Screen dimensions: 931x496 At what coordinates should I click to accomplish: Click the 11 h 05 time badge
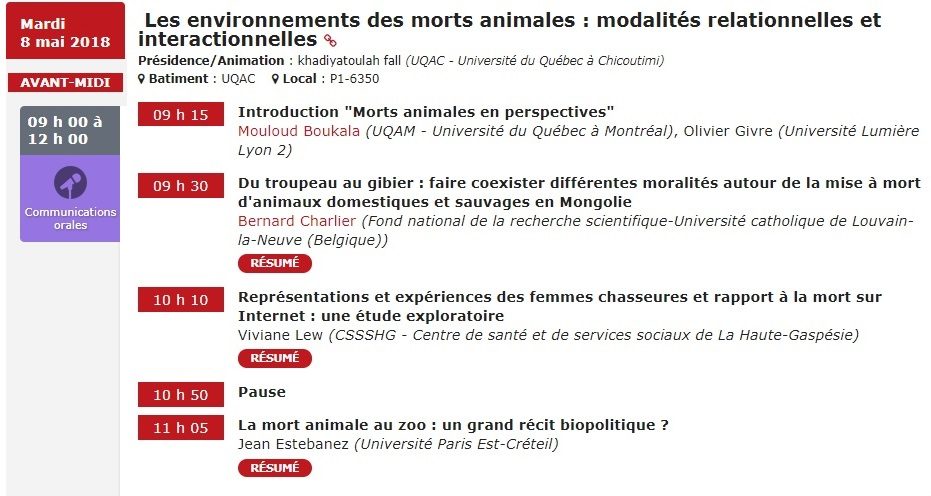[x=180, y=428]
